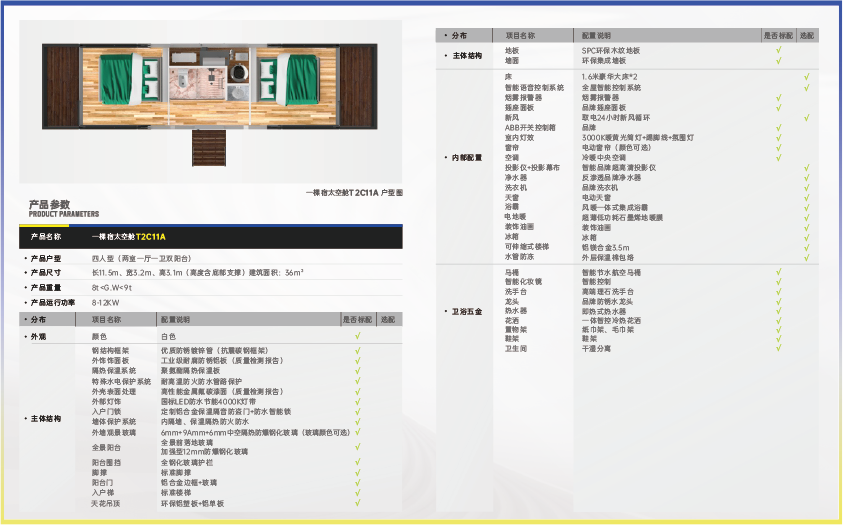Click the right dark wood balcony deck

(358, 86)
